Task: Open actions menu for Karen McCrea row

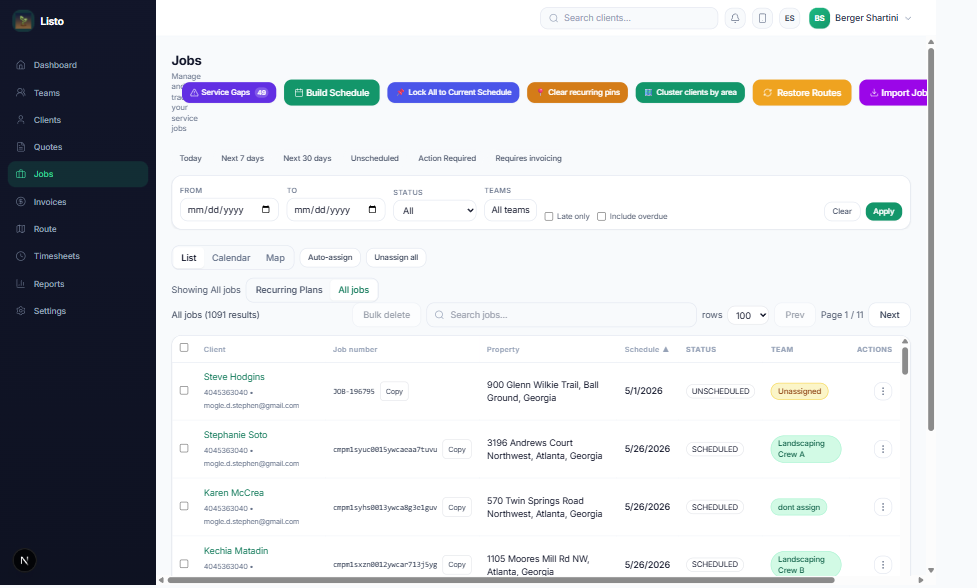Action: (882, 507)
